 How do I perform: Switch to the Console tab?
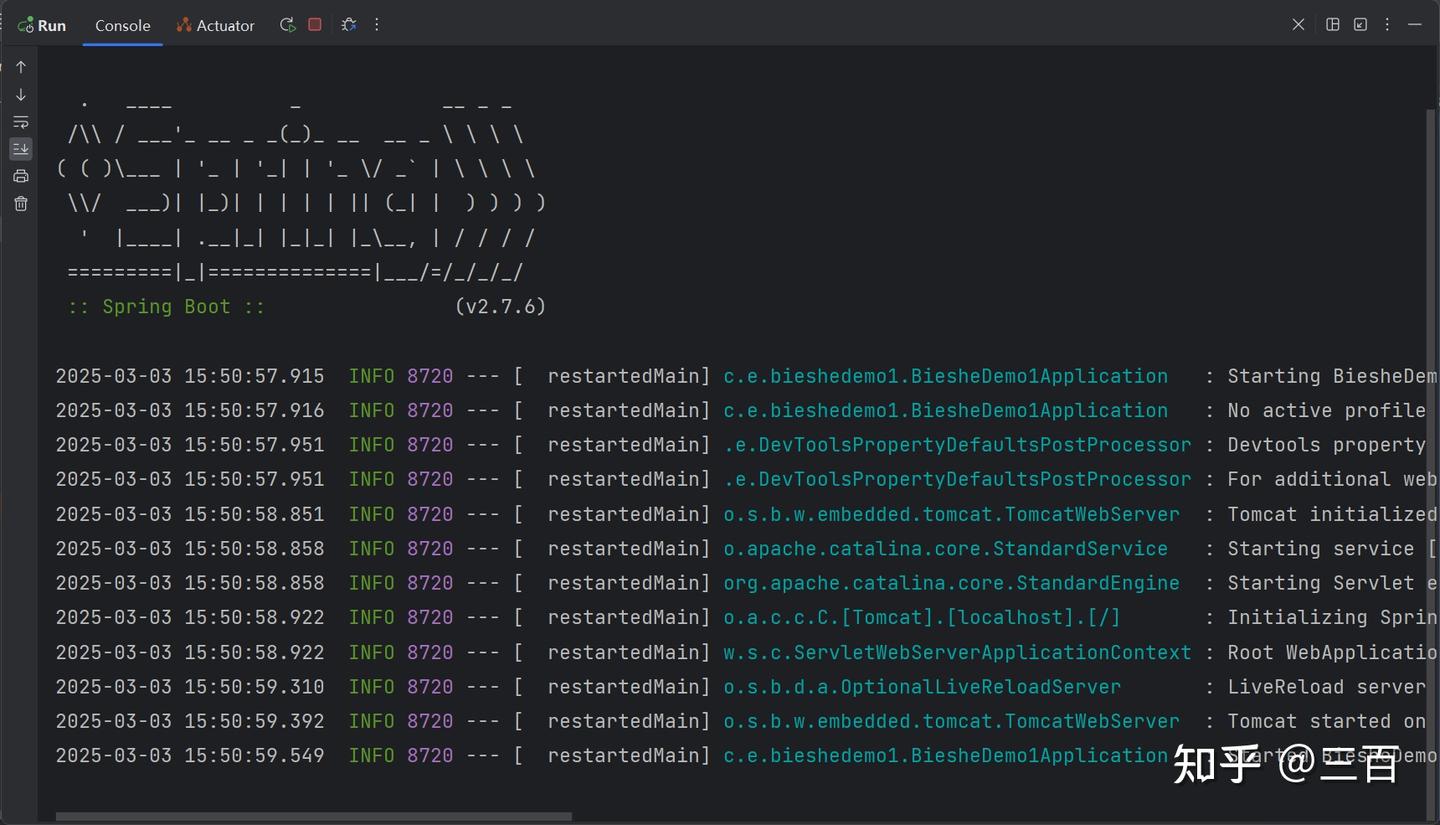[122, 26]
